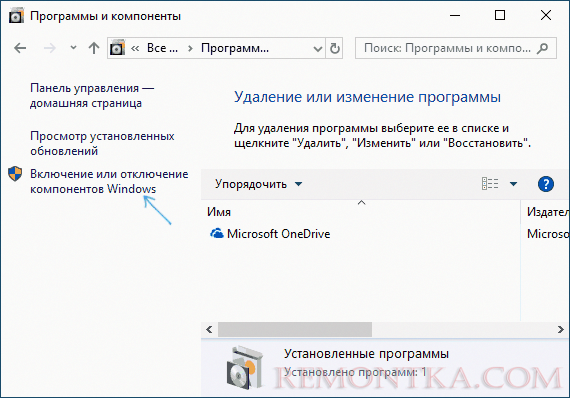Open the 'Все ...' breadcrumb
570x398 pixels.
162,48
